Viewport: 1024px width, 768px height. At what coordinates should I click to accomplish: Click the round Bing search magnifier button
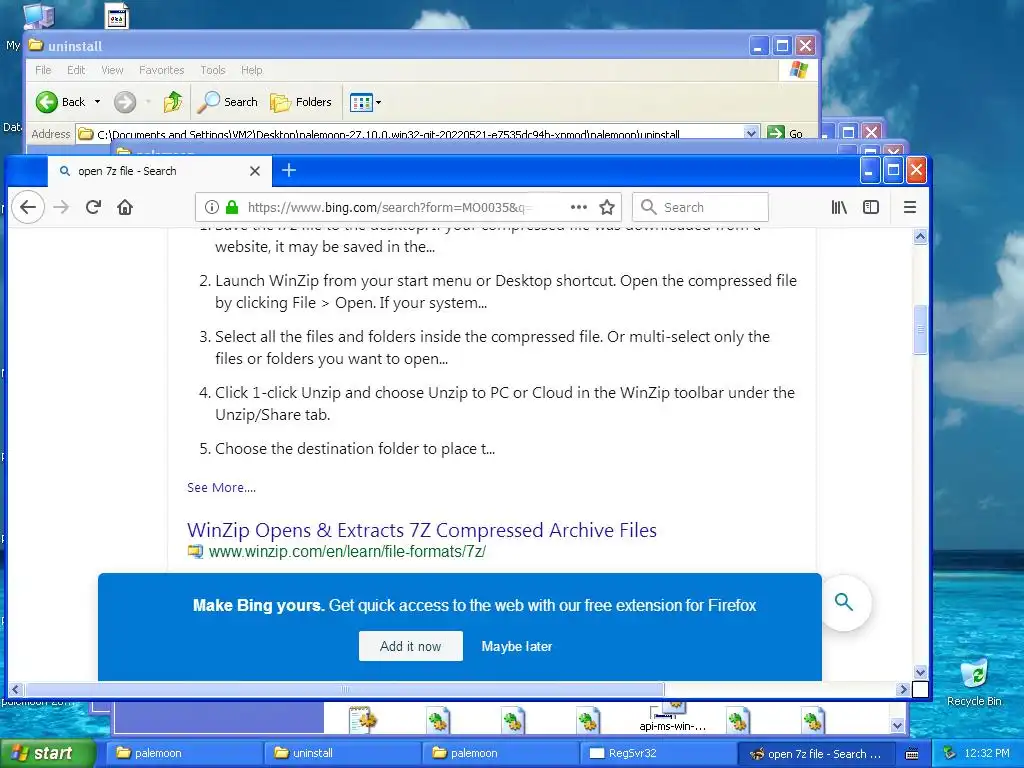coord(844,602)
